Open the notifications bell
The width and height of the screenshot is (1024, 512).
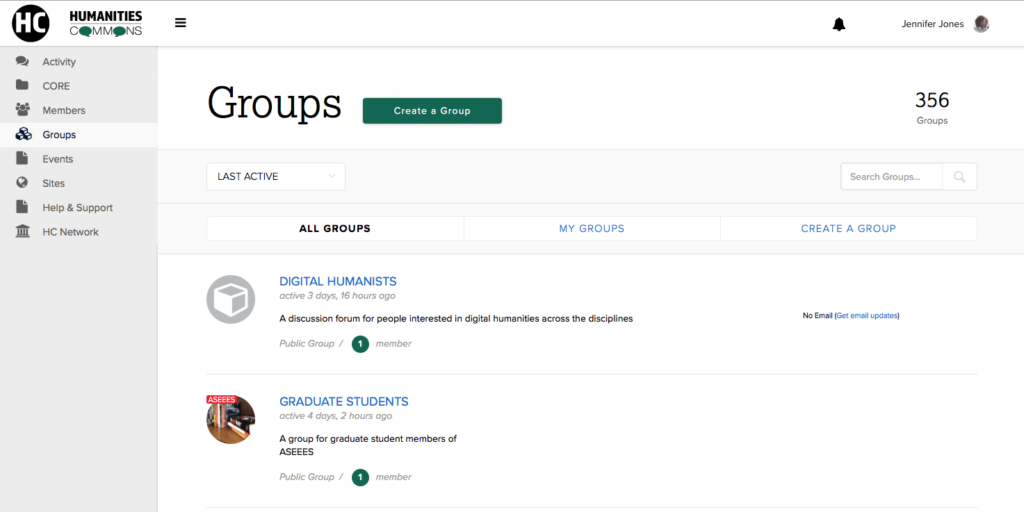tap(839, 24)
